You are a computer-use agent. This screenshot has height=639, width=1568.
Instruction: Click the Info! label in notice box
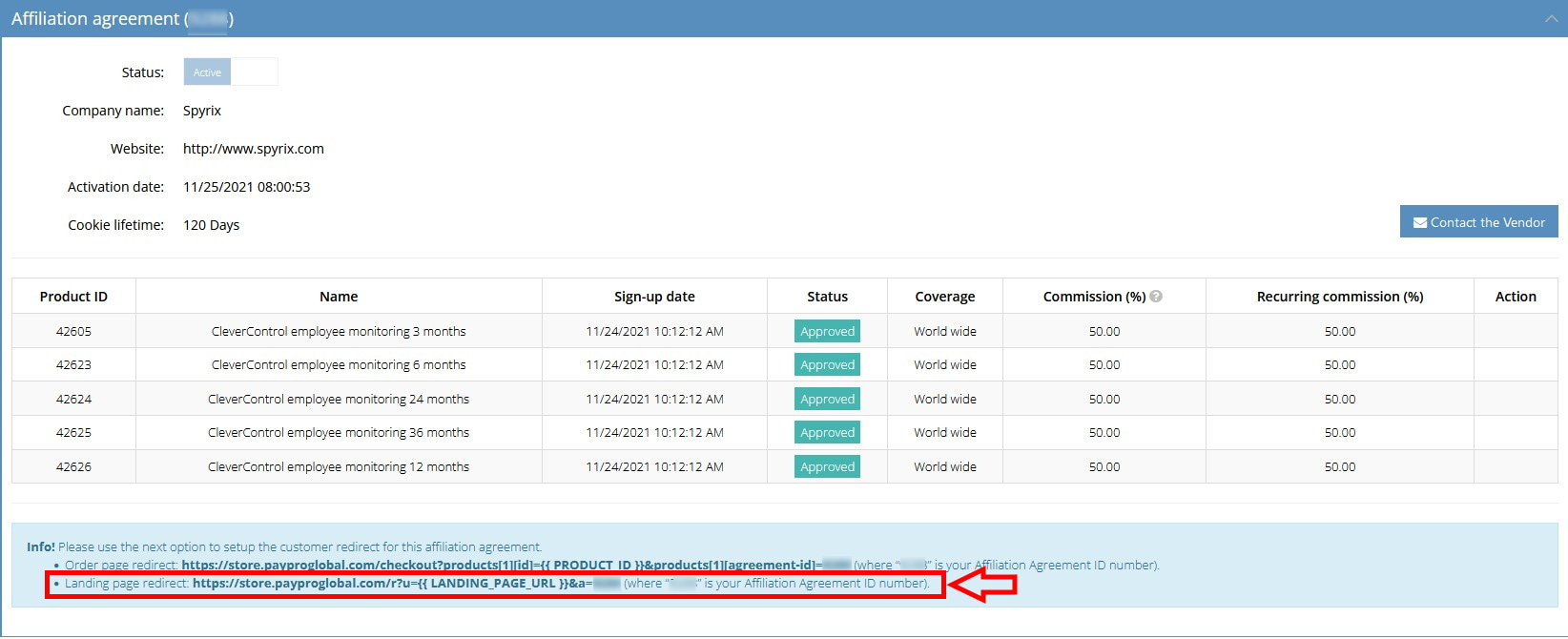pos(40,546)
